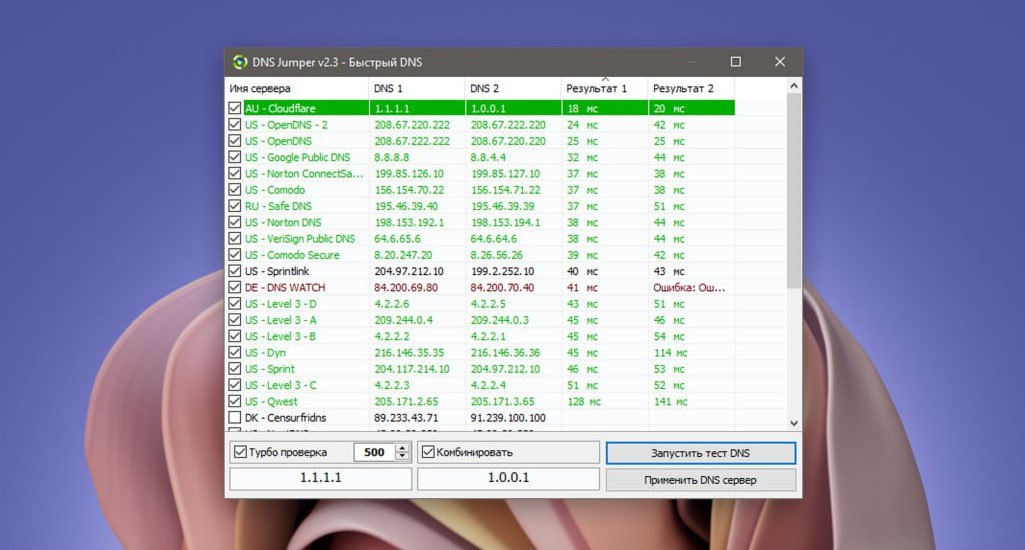Click the primary DNS field showing 1.1.1.1
This screenshot has width=1025, height=550.
tap(320, 478)
